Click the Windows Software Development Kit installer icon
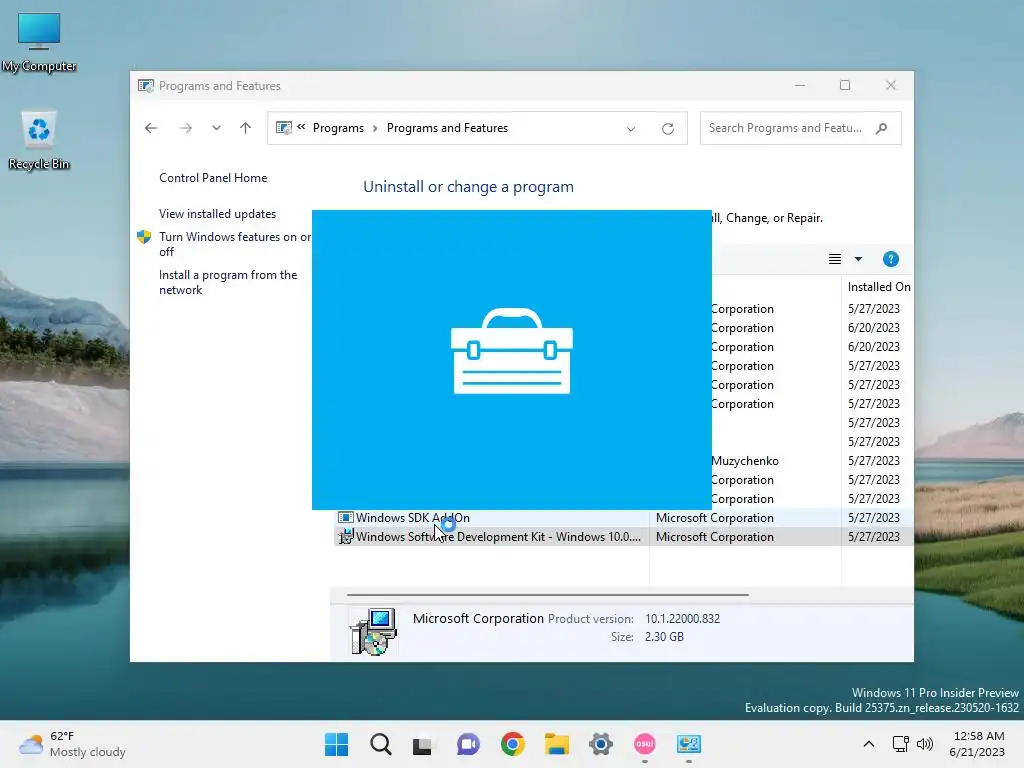1024x768 pixels. (345, 537)
